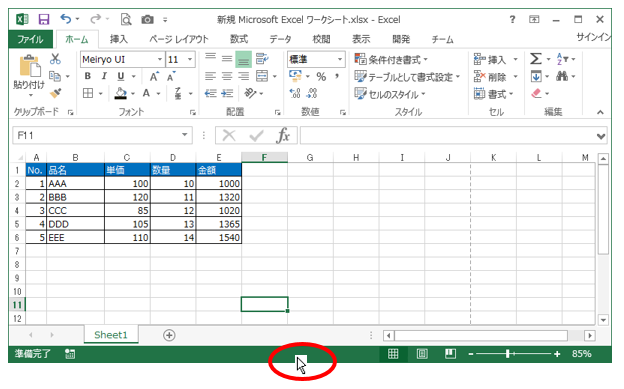Switch to the 表示 tab

(361, 39)
